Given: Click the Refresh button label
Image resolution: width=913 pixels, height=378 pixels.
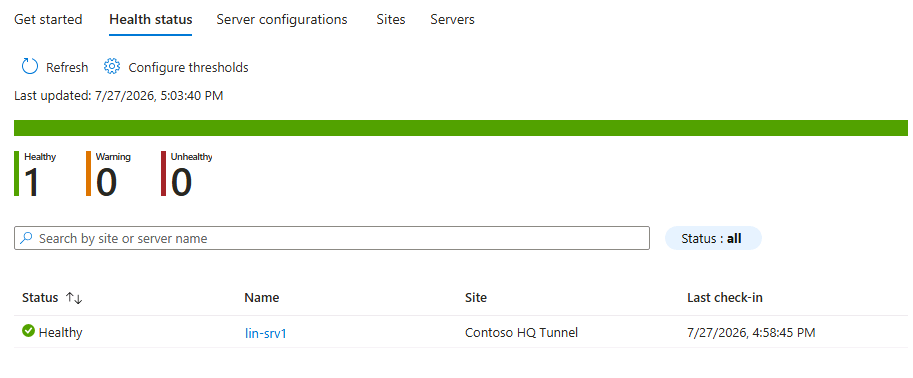Looking at the screenshot, I should [67, 68].
